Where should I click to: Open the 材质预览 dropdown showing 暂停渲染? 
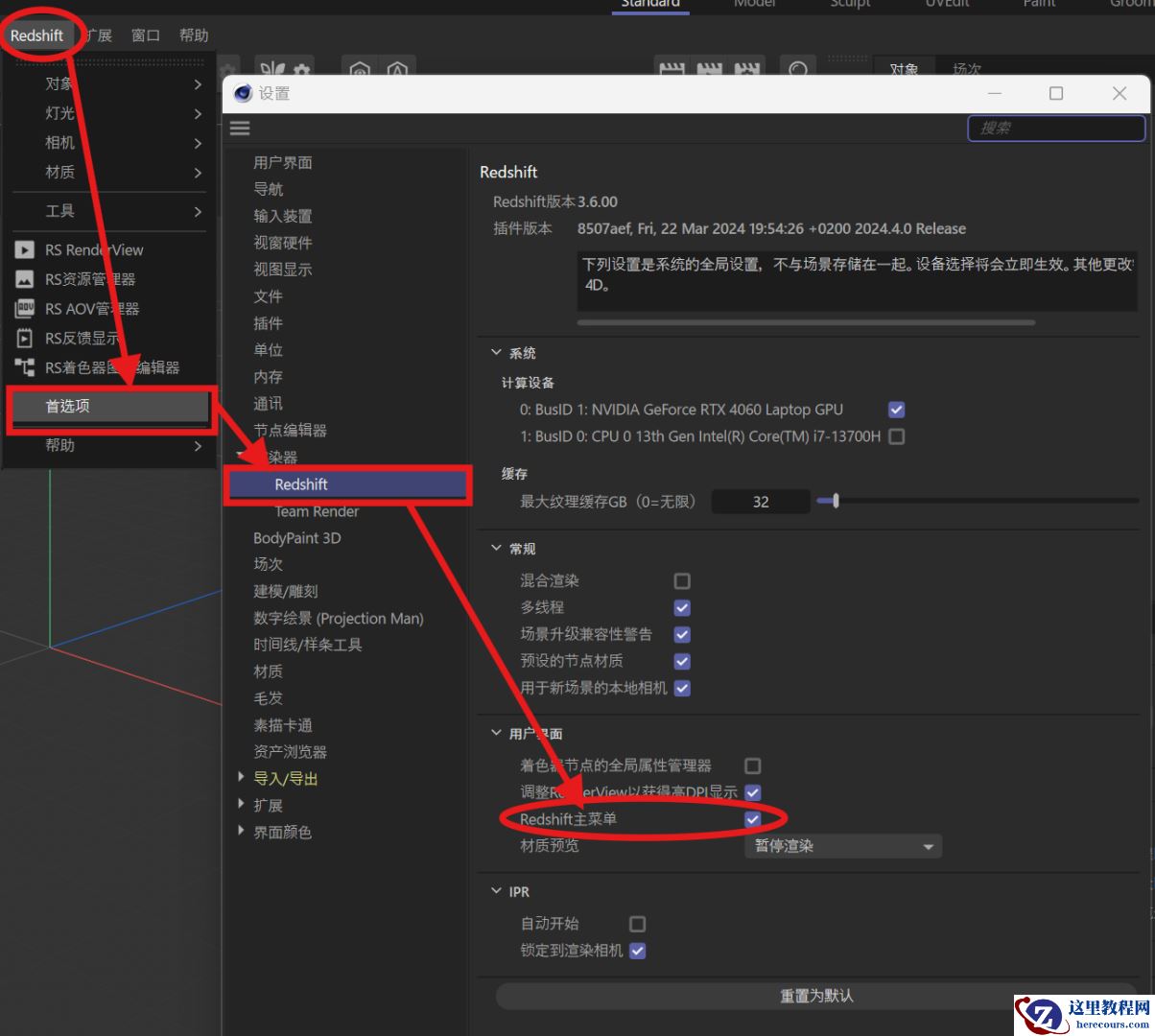click(841, 846)
